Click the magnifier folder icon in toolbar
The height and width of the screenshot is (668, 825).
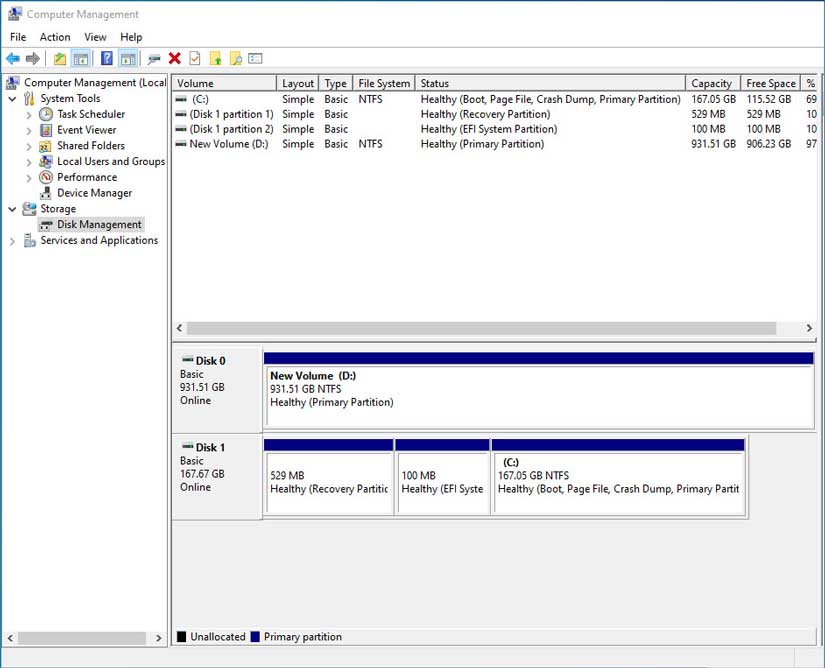point(235,59)
